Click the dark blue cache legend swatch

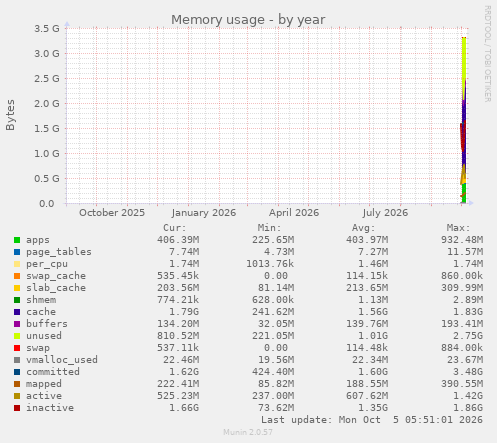pyautogui.click(x=17, y=312)
